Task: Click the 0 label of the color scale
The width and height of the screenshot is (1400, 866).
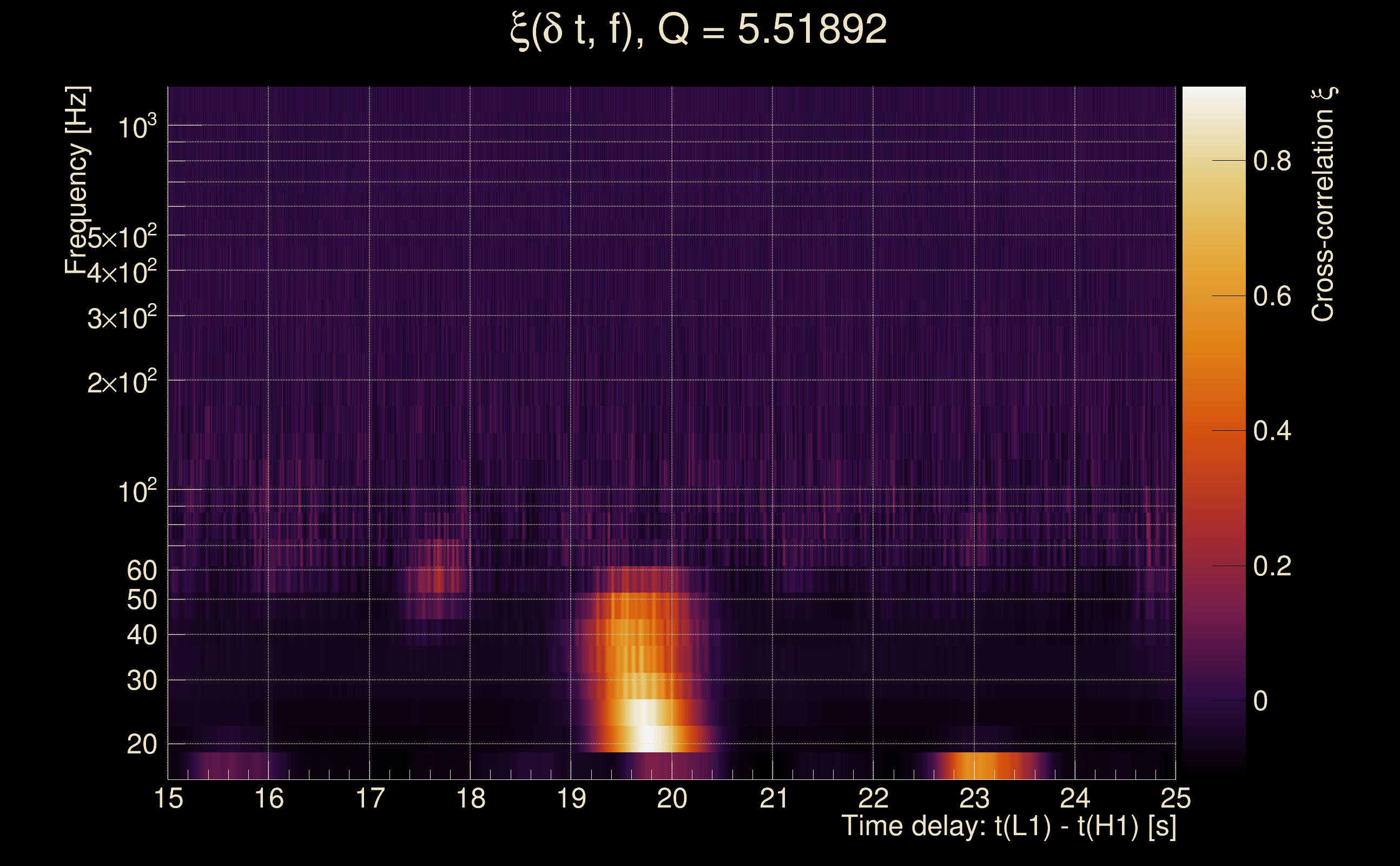Action: click(1260, 701)
